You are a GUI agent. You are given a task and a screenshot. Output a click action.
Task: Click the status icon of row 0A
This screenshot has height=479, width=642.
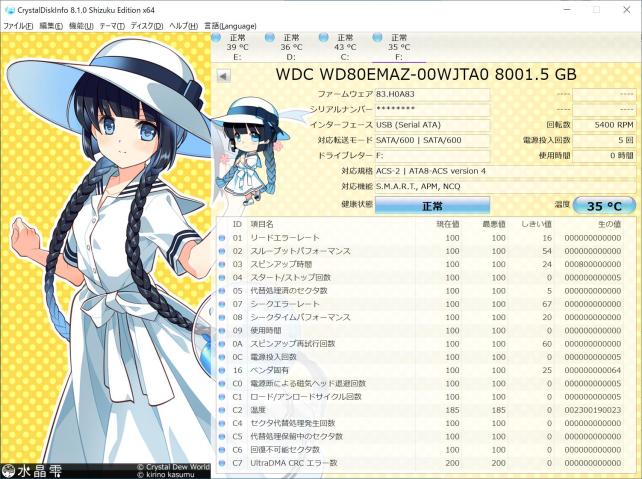(x=222, y=344)
